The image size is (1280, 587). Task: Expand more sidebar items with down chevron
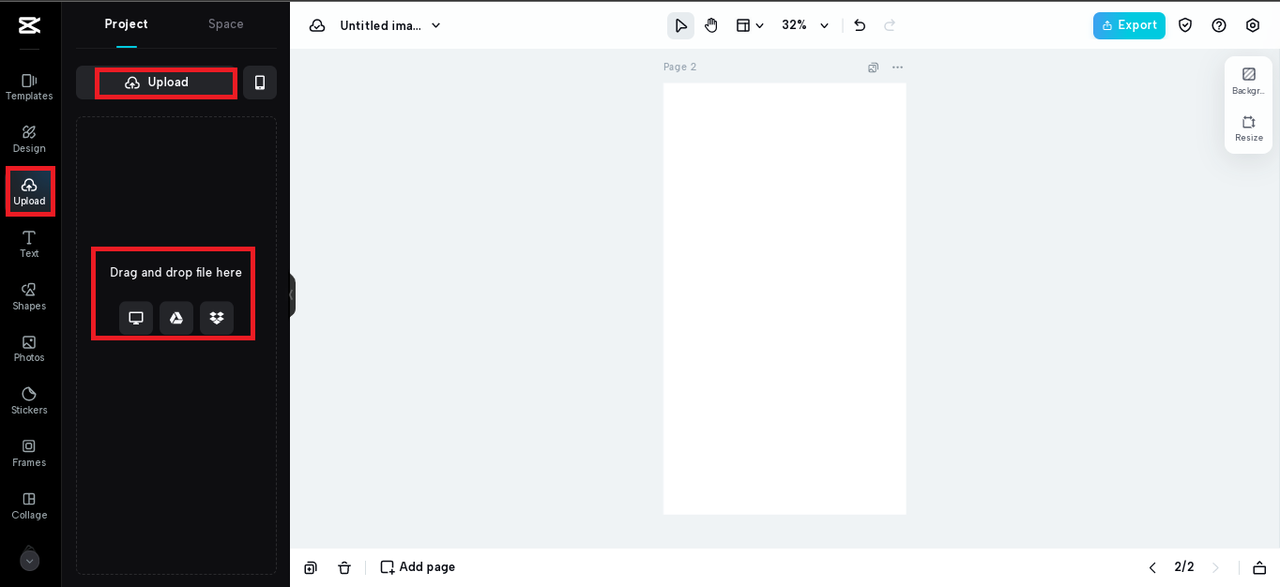pos(30,561)
